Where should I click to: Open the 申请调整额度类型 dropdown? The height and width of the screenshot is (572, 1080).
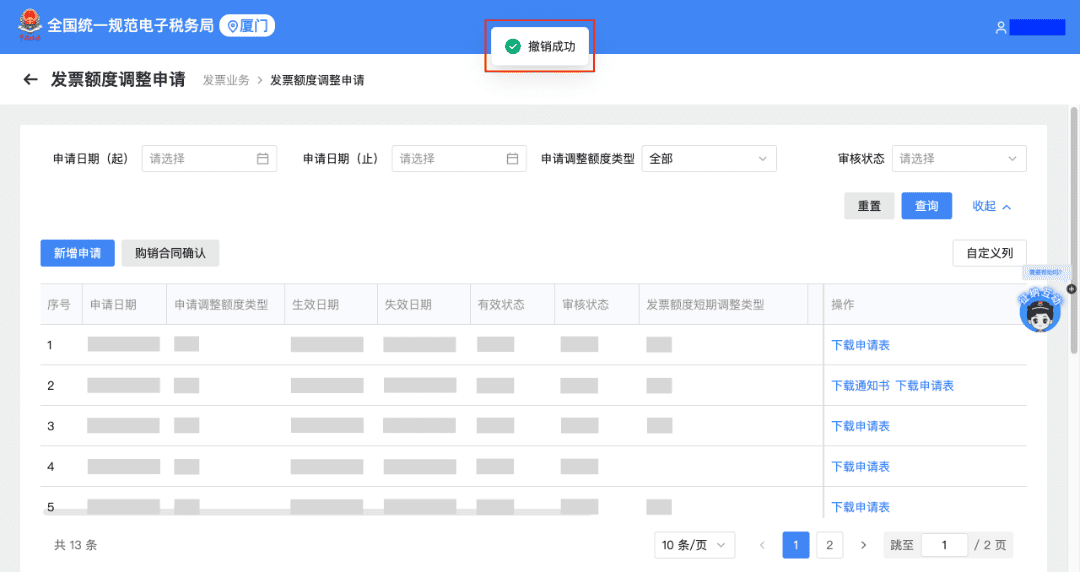coord(708,158)
